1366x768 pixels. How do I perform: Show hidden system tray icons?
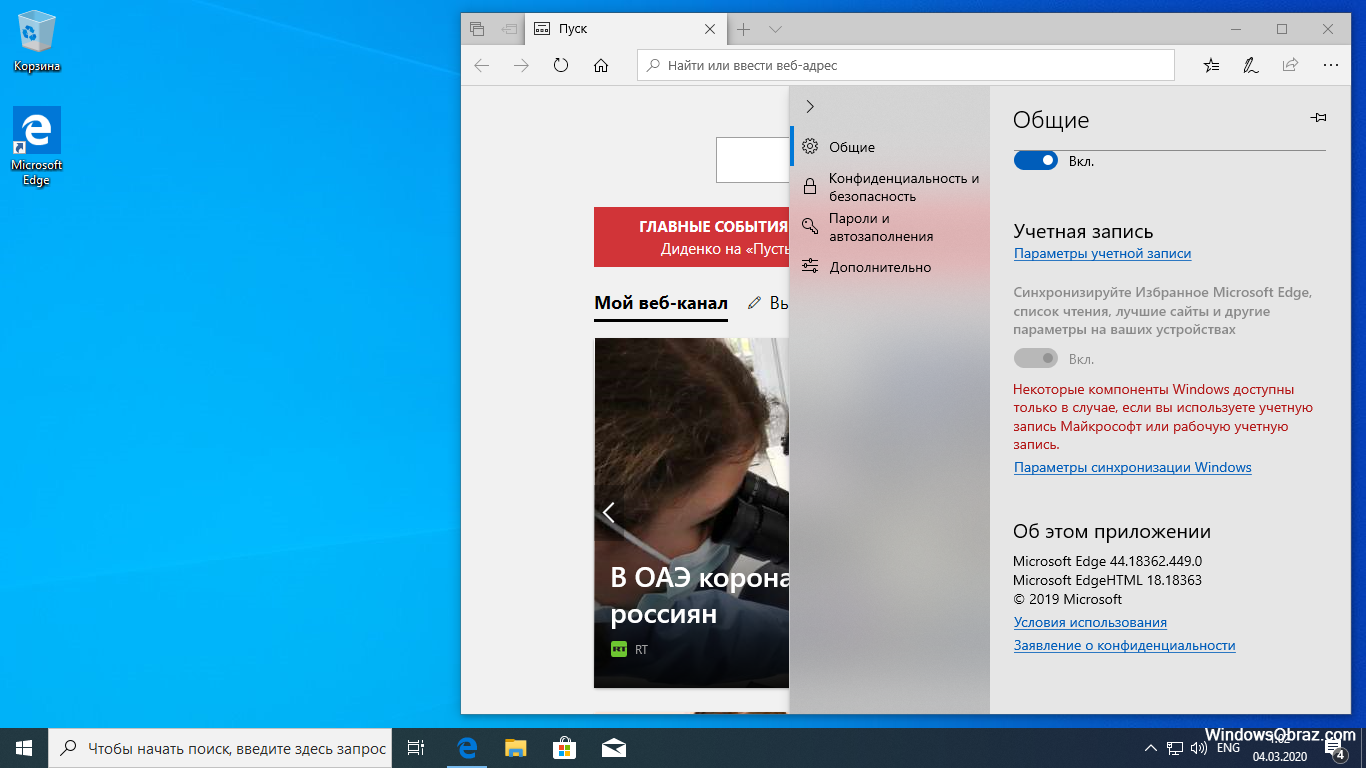[x=1149, y=748]
